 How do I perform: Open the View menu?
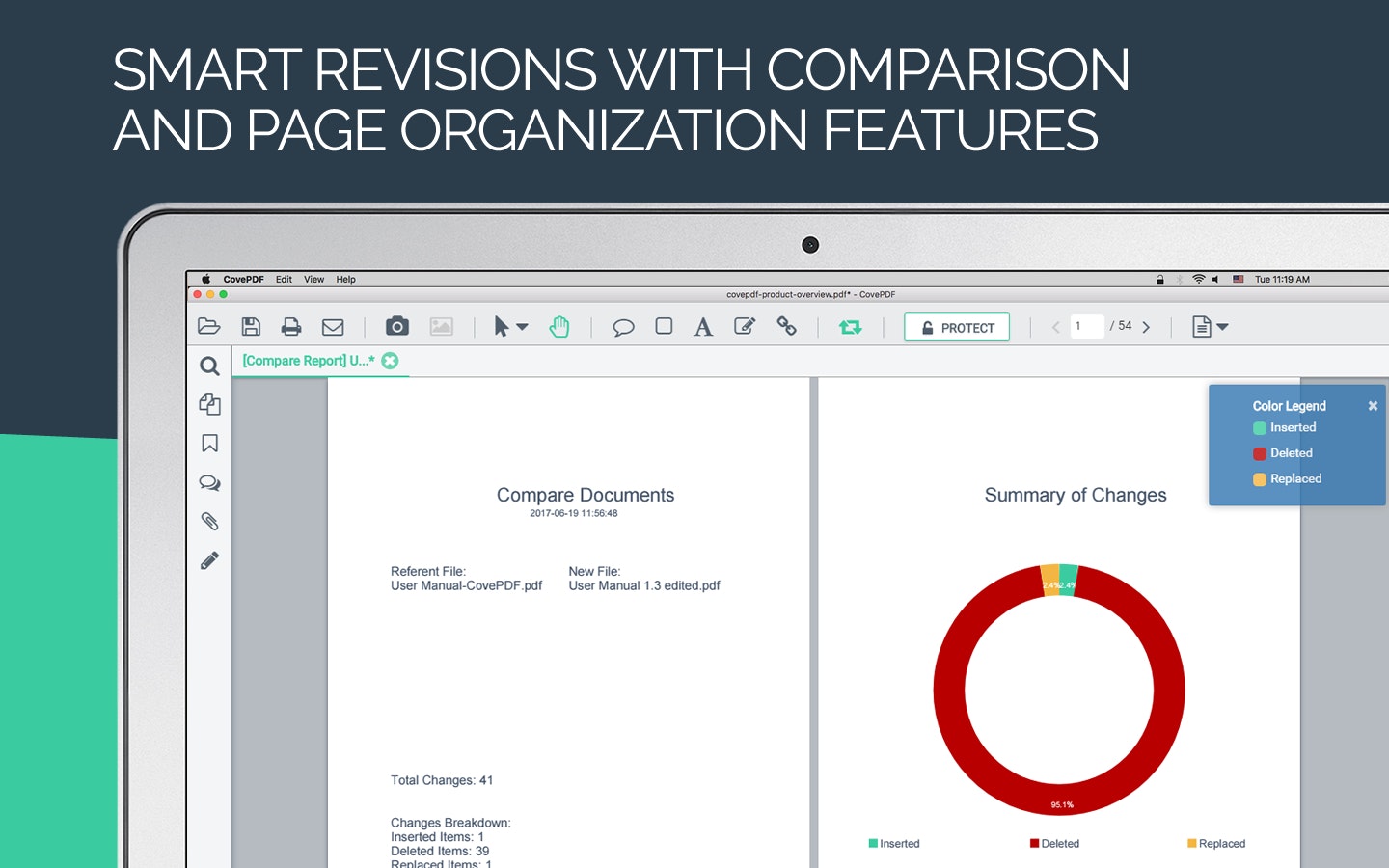(314, 280)
